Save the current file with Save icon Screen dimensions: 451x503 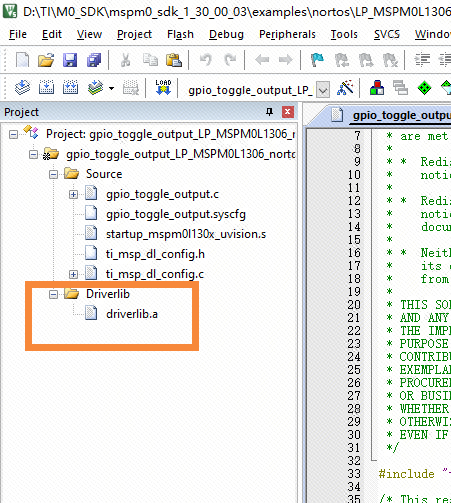(70, 60)
